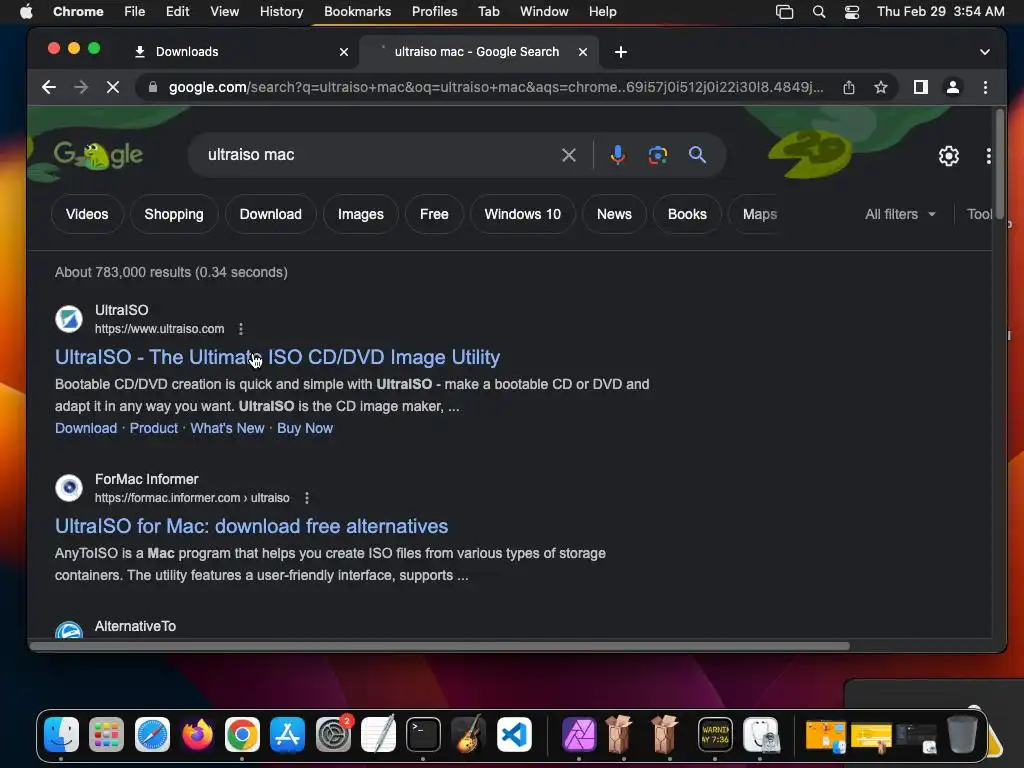Toggle the Chrome side panel

click(921, 87)
